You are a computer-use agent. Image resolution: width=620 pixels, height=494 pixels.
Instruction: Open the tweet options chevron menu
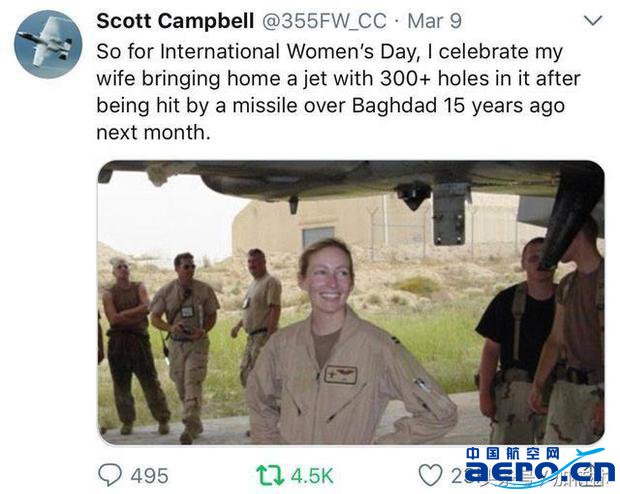coord(593,20)
